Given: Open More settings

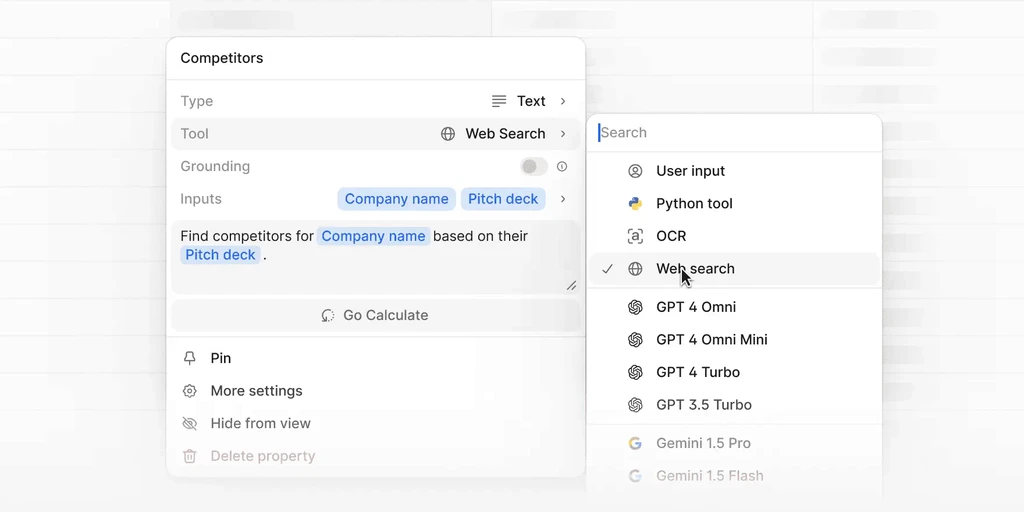Looking at the screenshot, I should click(x=376, y=391).
